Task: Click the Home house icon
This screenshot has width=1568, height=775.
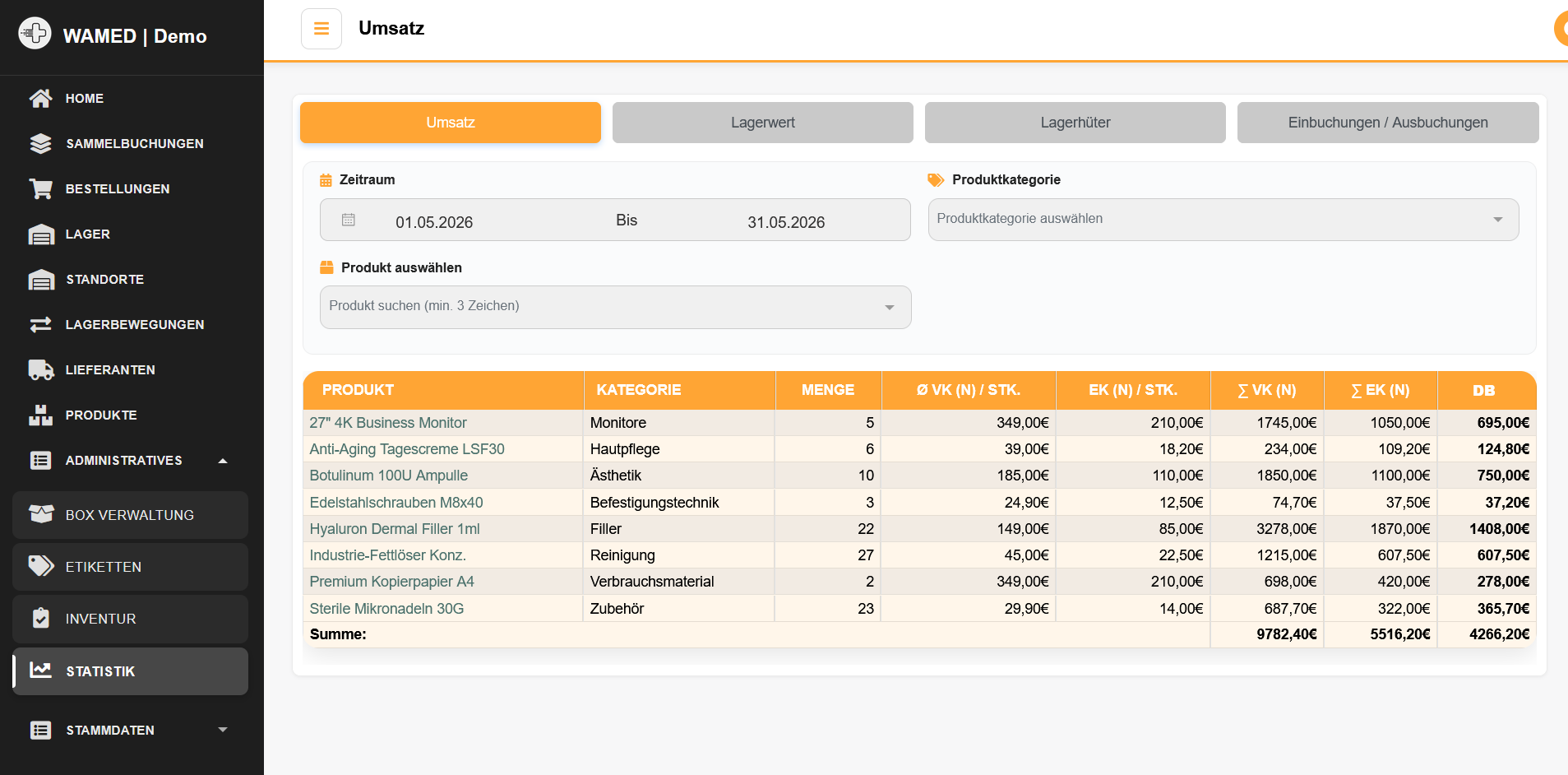Action: (x=40, y=98)
